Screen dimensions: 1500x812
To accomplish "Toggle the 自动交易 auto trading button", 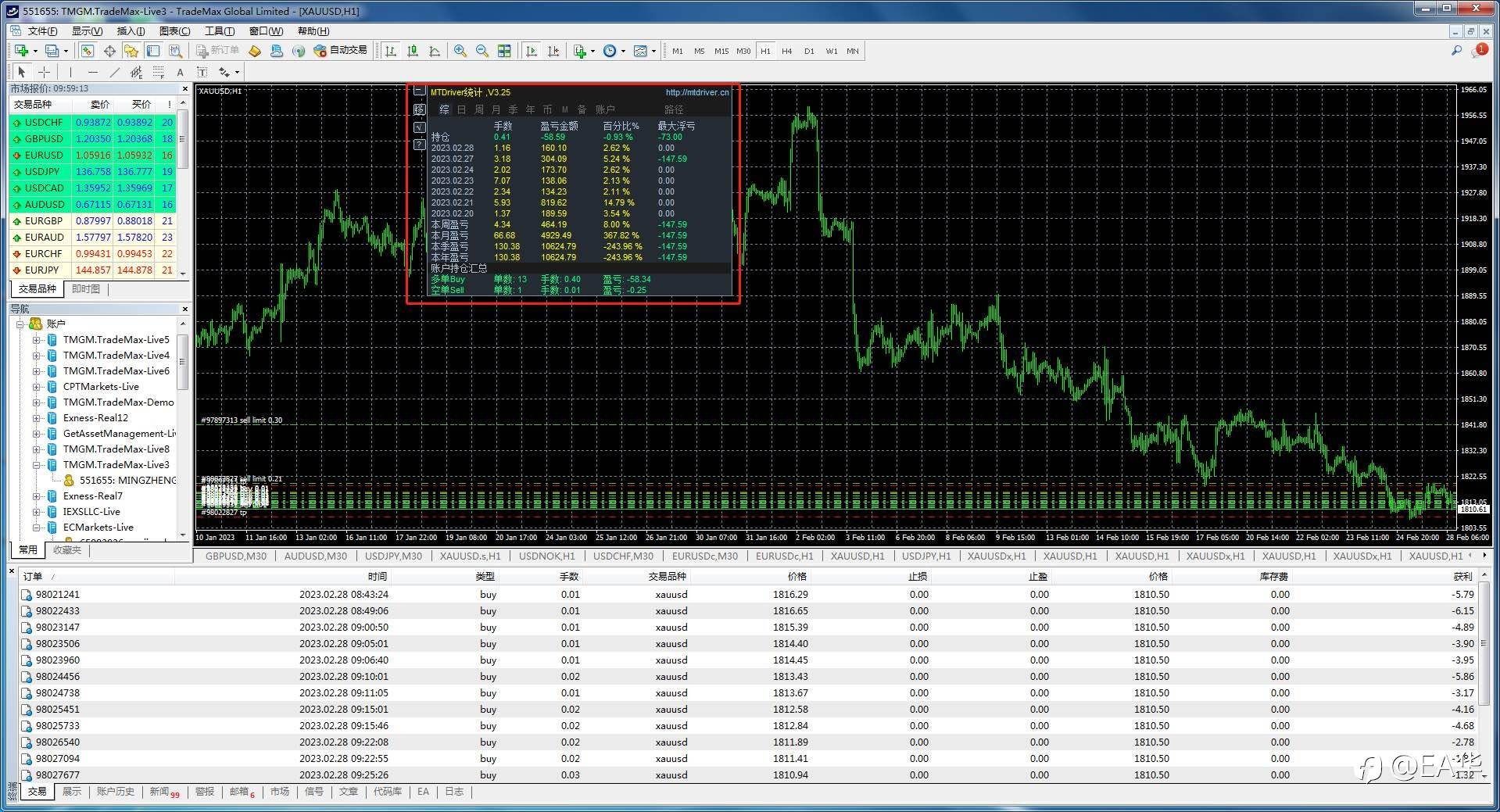I will (340, 51).
